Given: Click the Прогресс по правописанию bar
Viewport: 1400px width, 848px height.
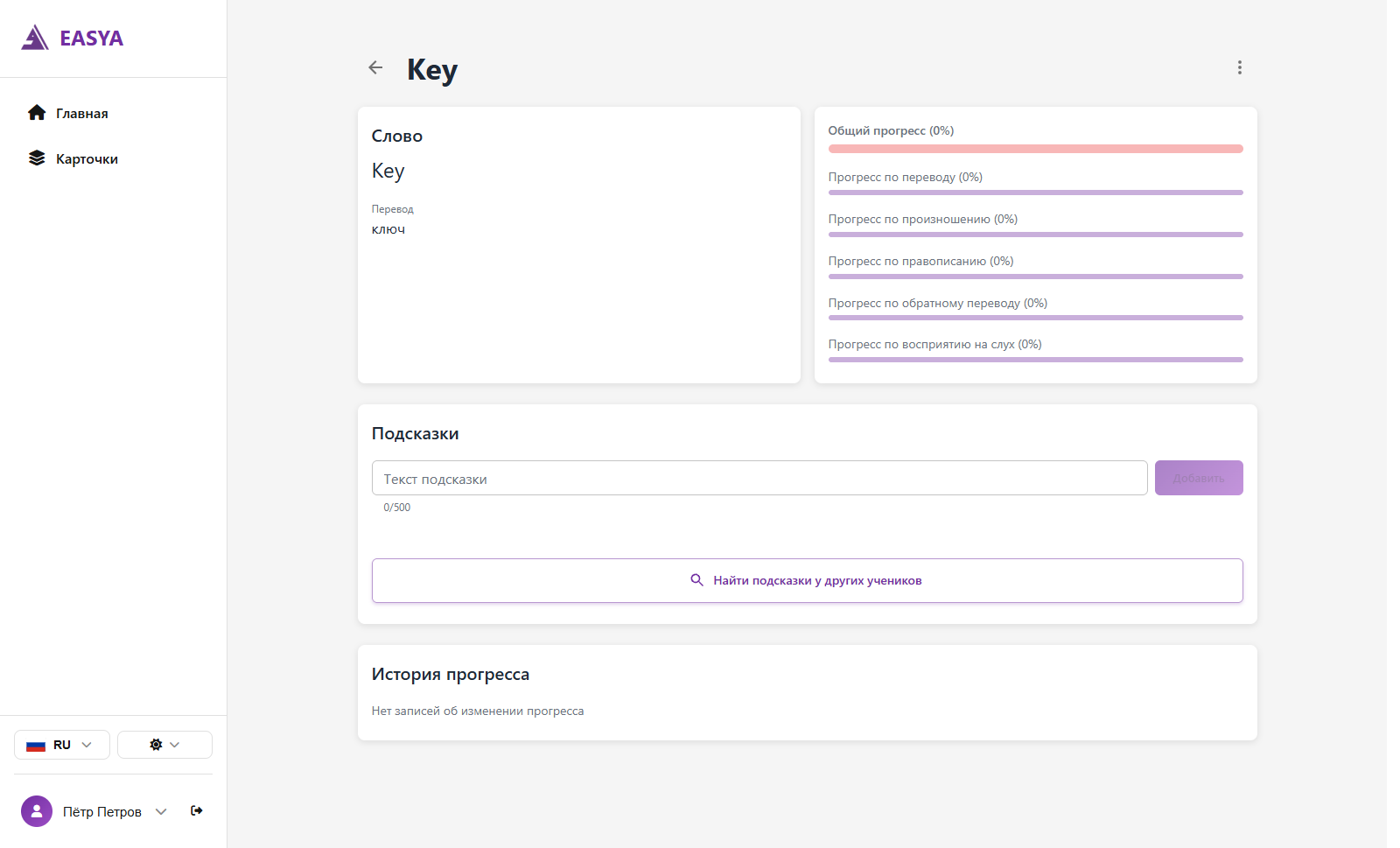Looking at the screenshot, I should tap(1035, 277).
